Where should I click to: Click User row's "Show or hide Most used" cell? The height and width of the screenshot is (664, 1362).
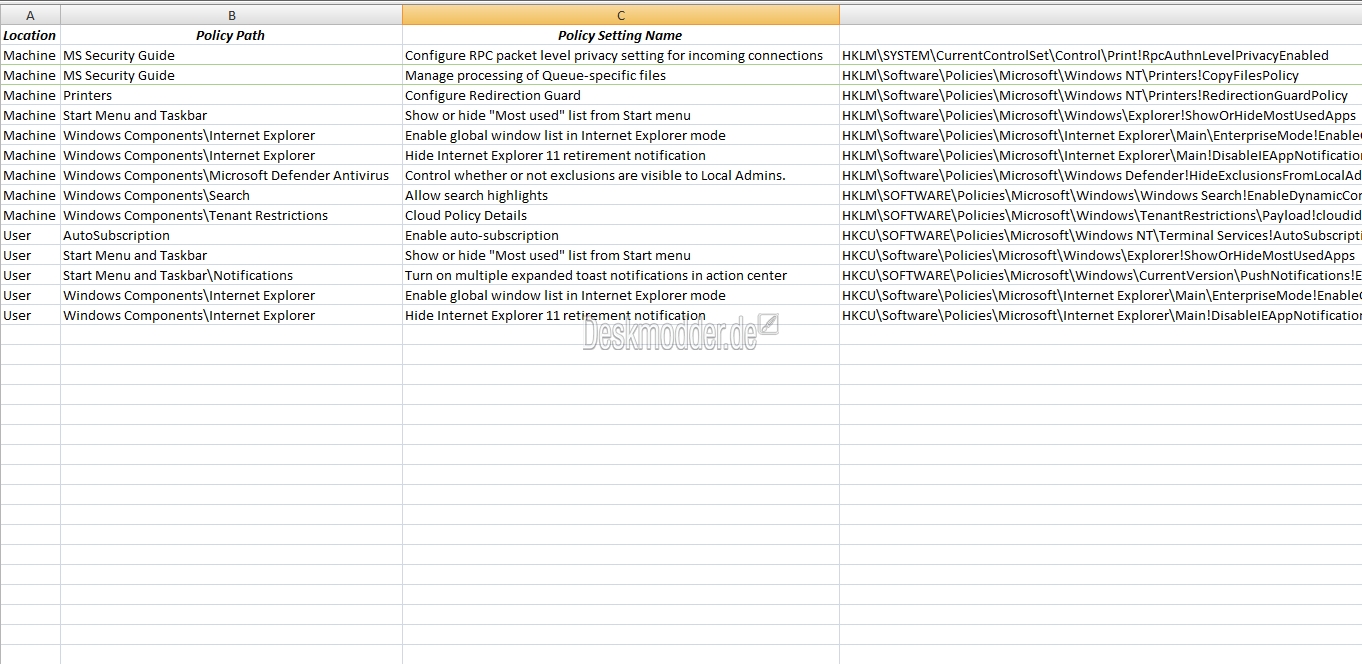(621, 255)
